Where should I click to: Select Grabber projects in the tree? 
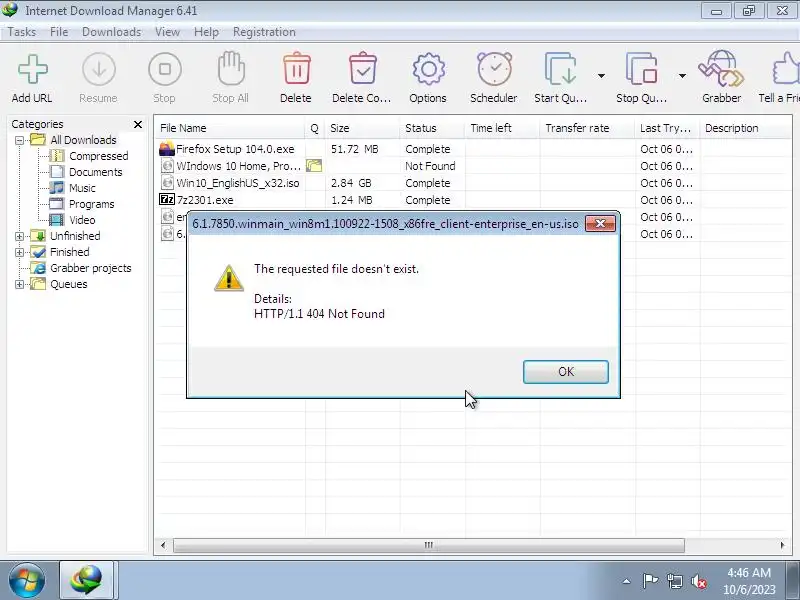click(x=90, y=268)
